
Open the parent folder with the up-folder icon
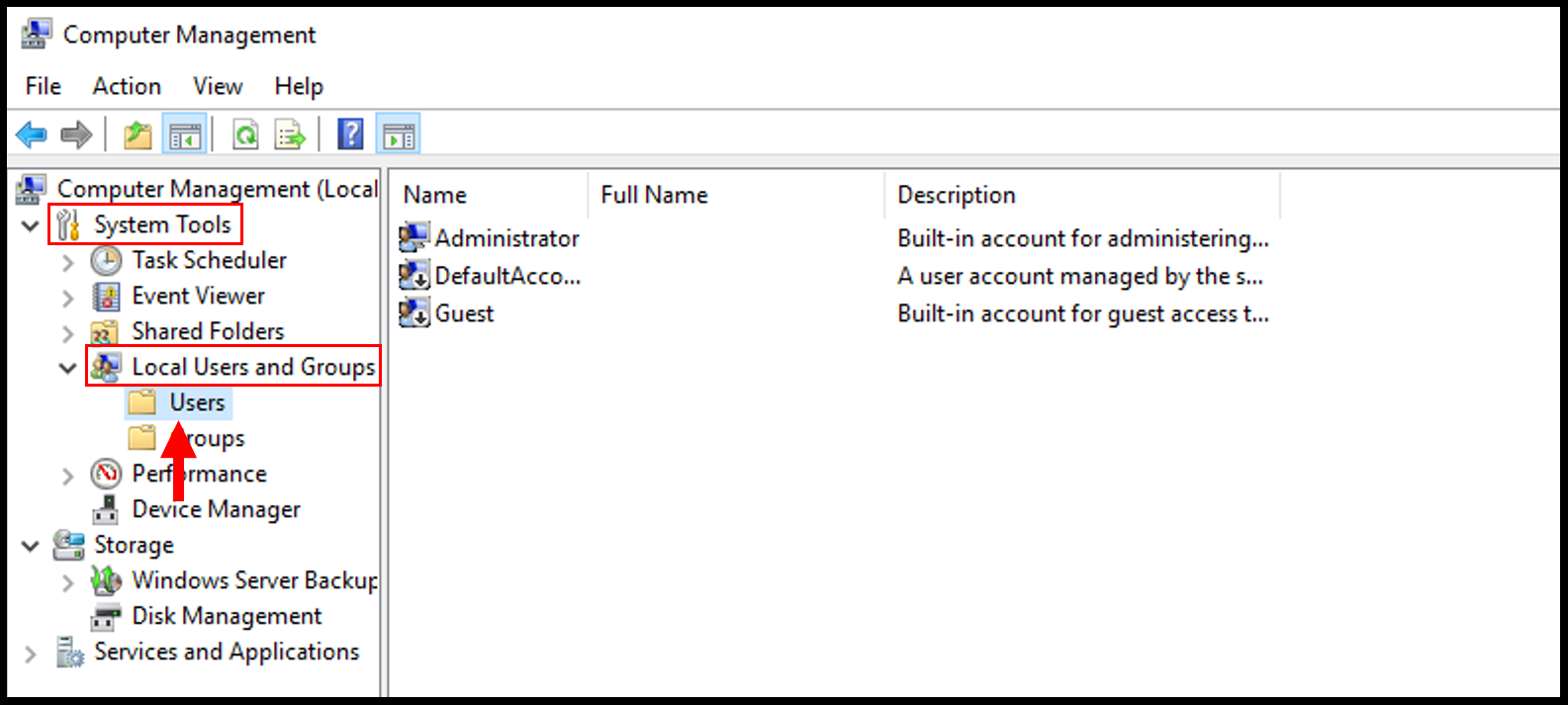(x=138, y=133)
